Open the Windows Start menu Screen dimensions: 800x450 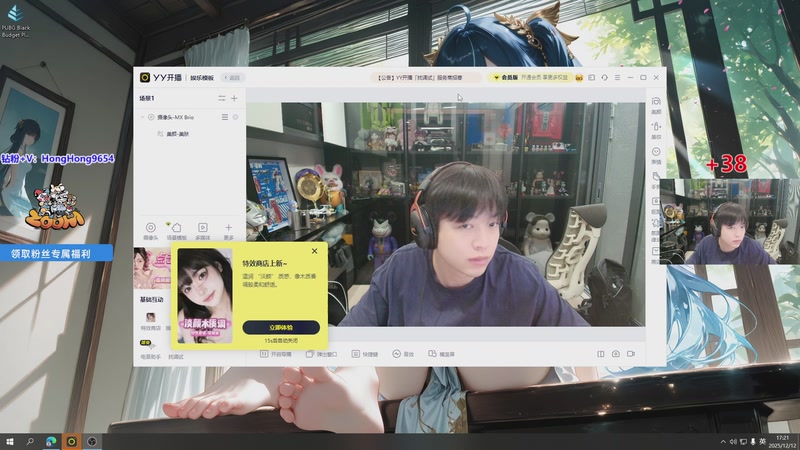[x=10, y=440]
